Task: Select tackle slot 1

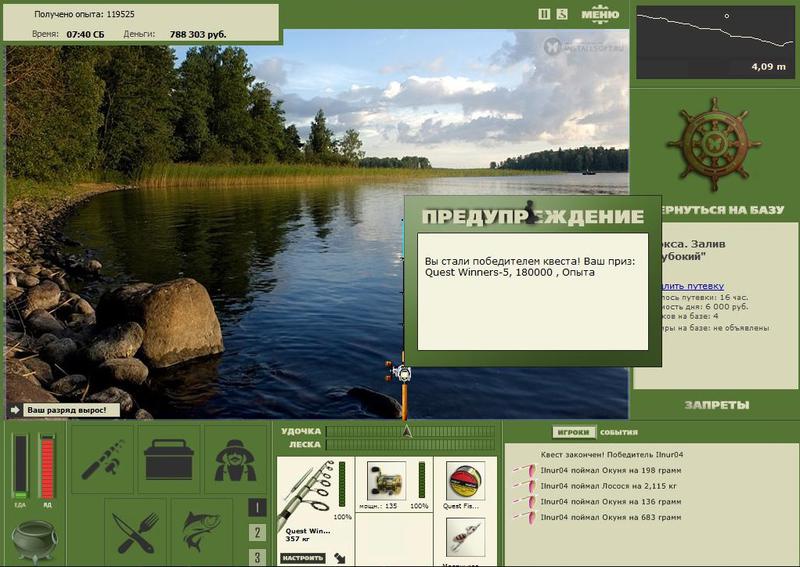Action: (x=257, y=508)
